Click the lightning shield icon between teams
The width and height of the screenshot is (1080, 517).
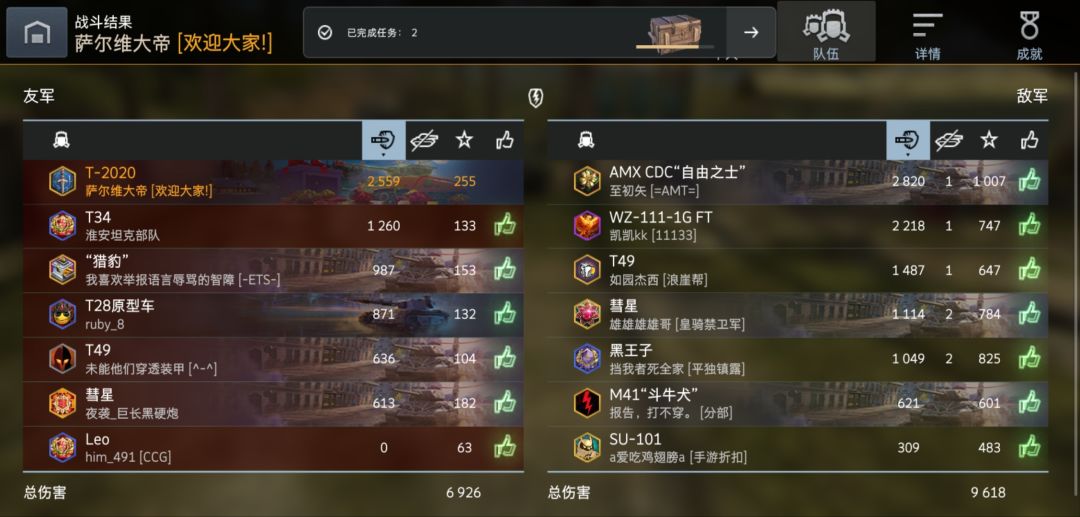[535, 98]
